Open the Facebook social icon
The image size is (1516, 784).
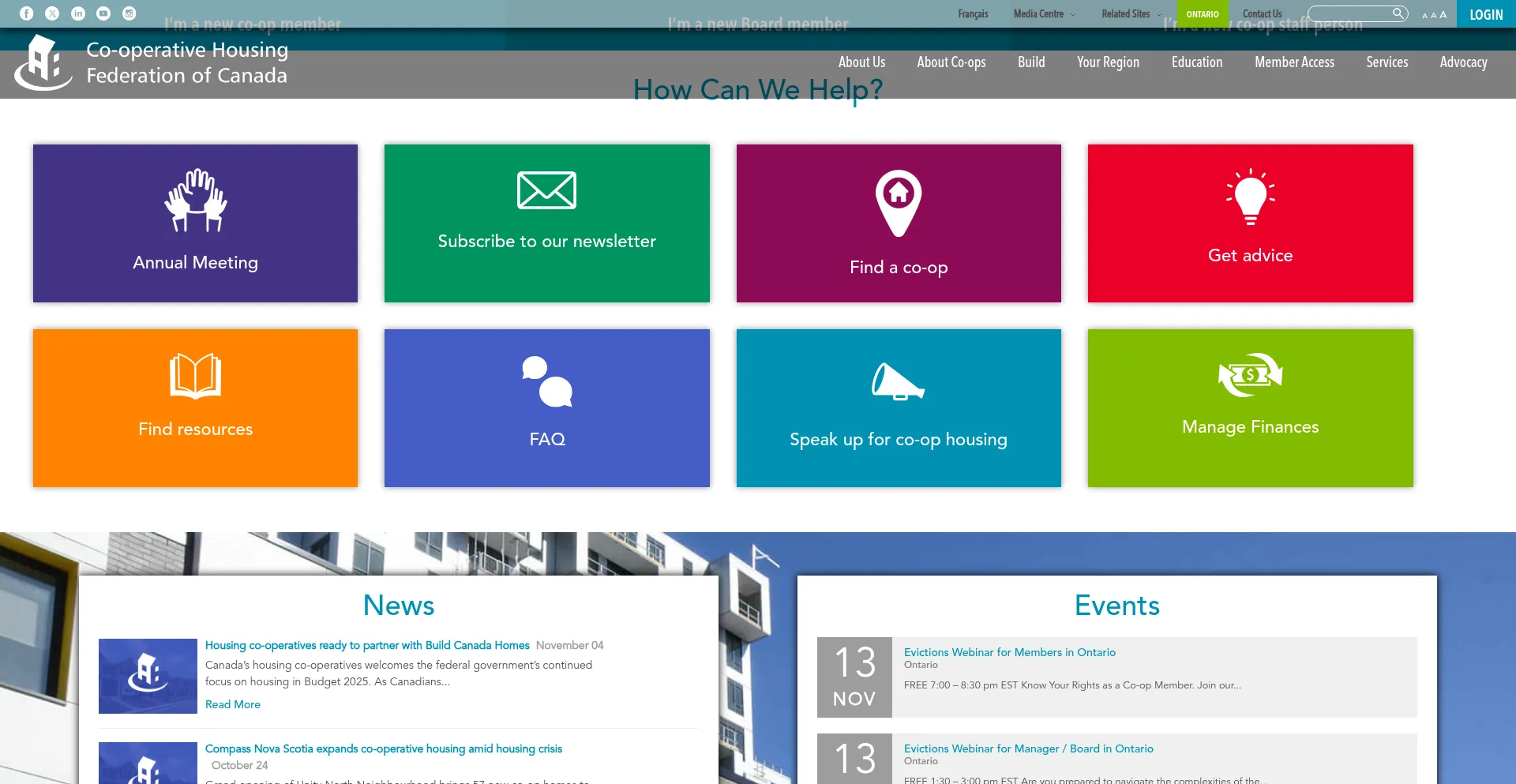pos(26,13)
